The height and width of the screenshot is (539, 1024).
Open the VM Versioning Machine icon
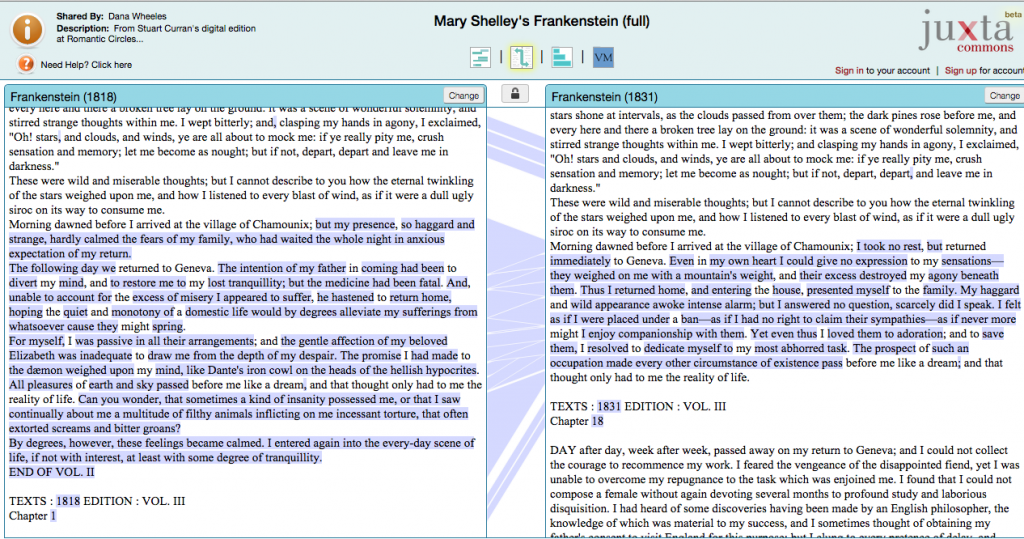(x=603, y=57)
